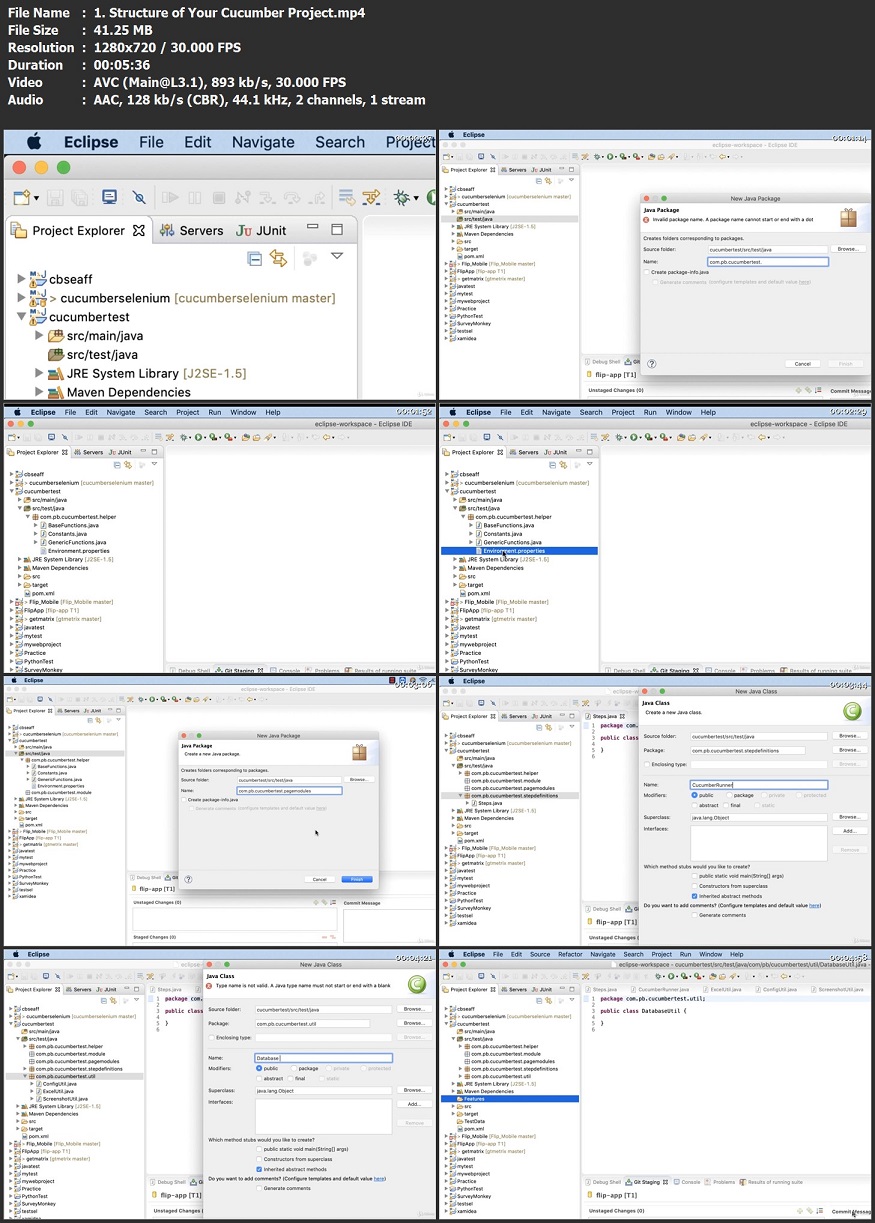Click help question mark in the pagemodules package dialog
This screenshot has height=1223, width=875.
188,879
